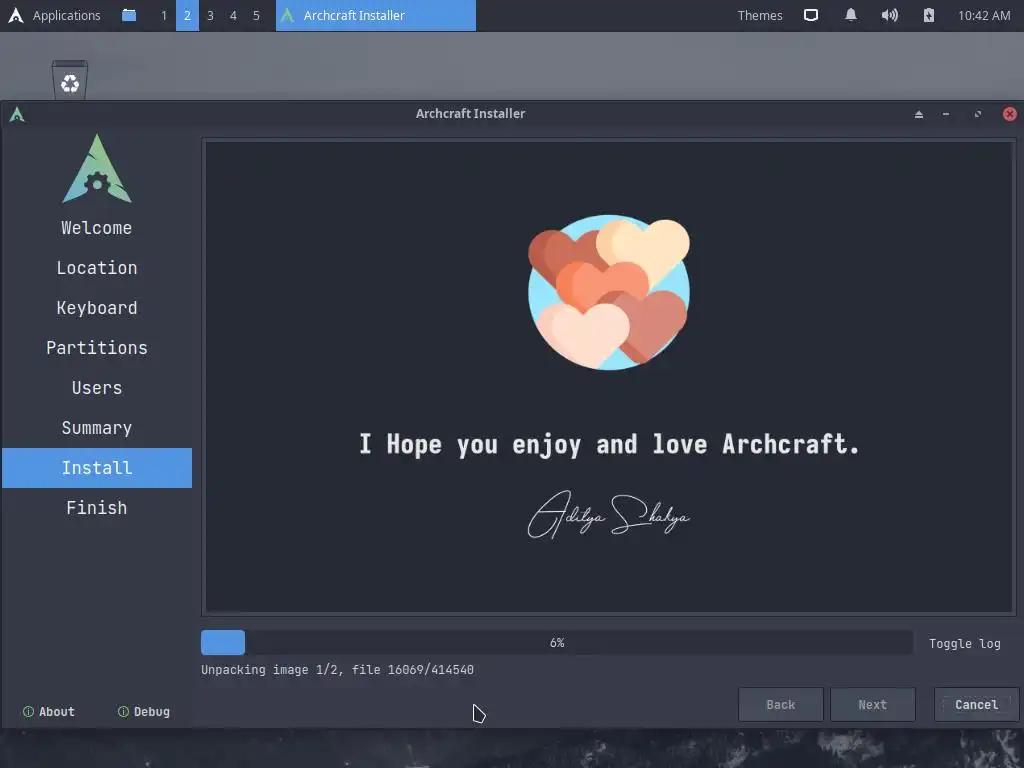Viewport: 1024px width, 768px height.
Task: Select the Users step
Action: point(97,388)
